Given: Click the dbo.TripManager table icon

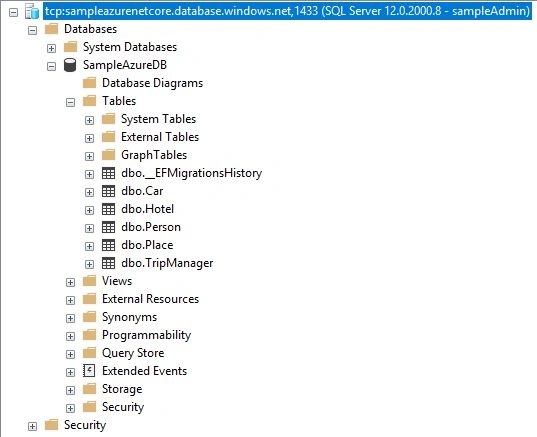Looking at the screenshot, I should pyautogui.click(x=109, y=263).
